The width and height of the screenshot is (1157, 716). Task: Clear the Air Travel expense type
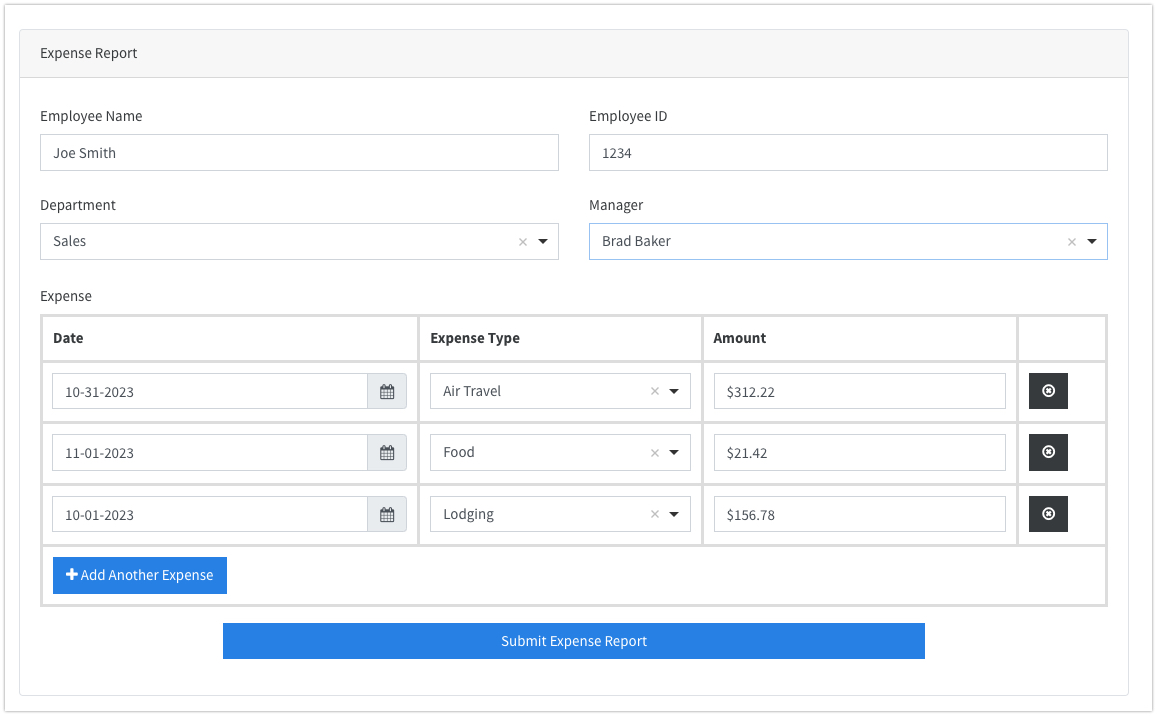click(x=655, y=392)
